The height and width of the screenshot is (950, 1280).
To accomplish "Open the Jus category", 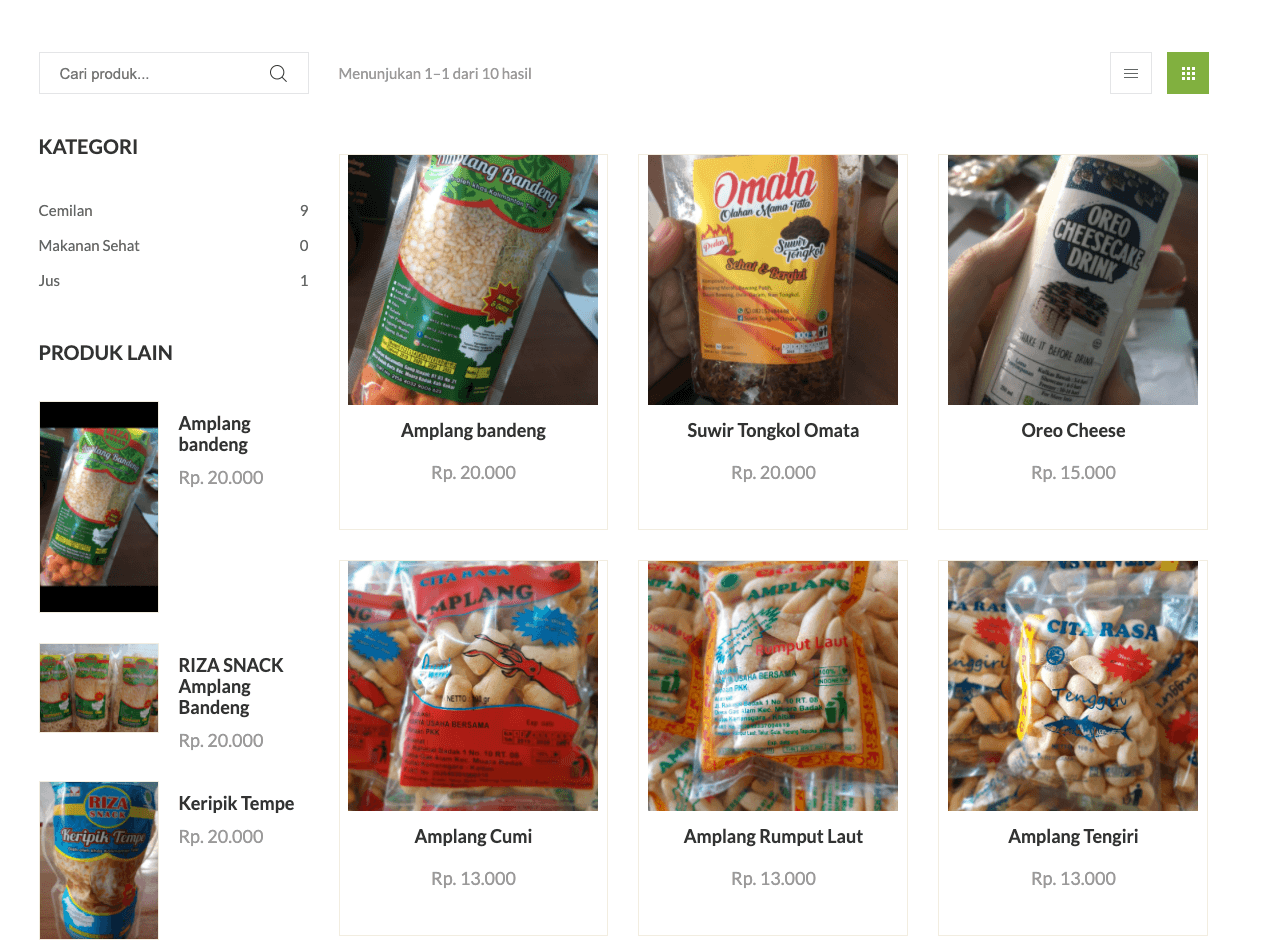I will coord(50,280).
